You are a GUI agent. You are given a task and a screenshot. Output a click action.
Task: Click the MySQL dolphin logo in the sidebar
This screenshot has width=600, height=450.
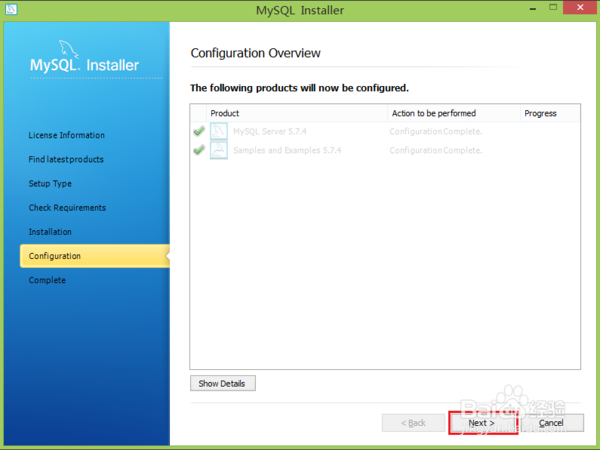[x=68, y=49]
